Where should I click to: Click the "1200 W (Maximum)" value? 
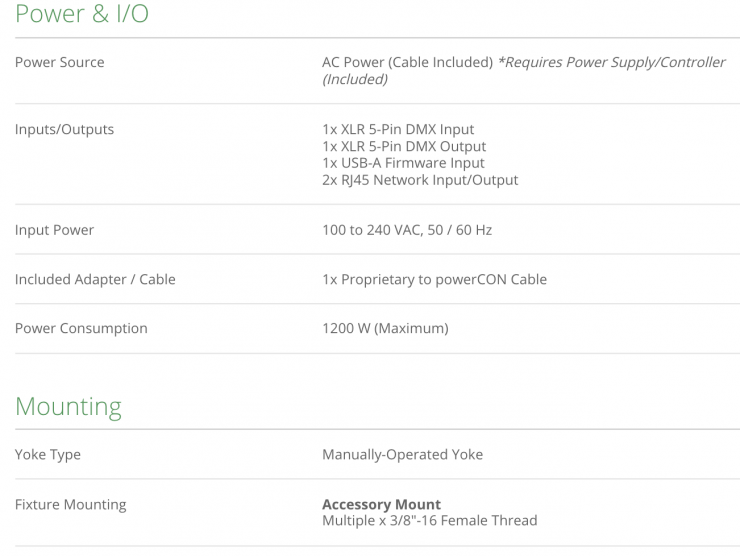click(385, 328)
